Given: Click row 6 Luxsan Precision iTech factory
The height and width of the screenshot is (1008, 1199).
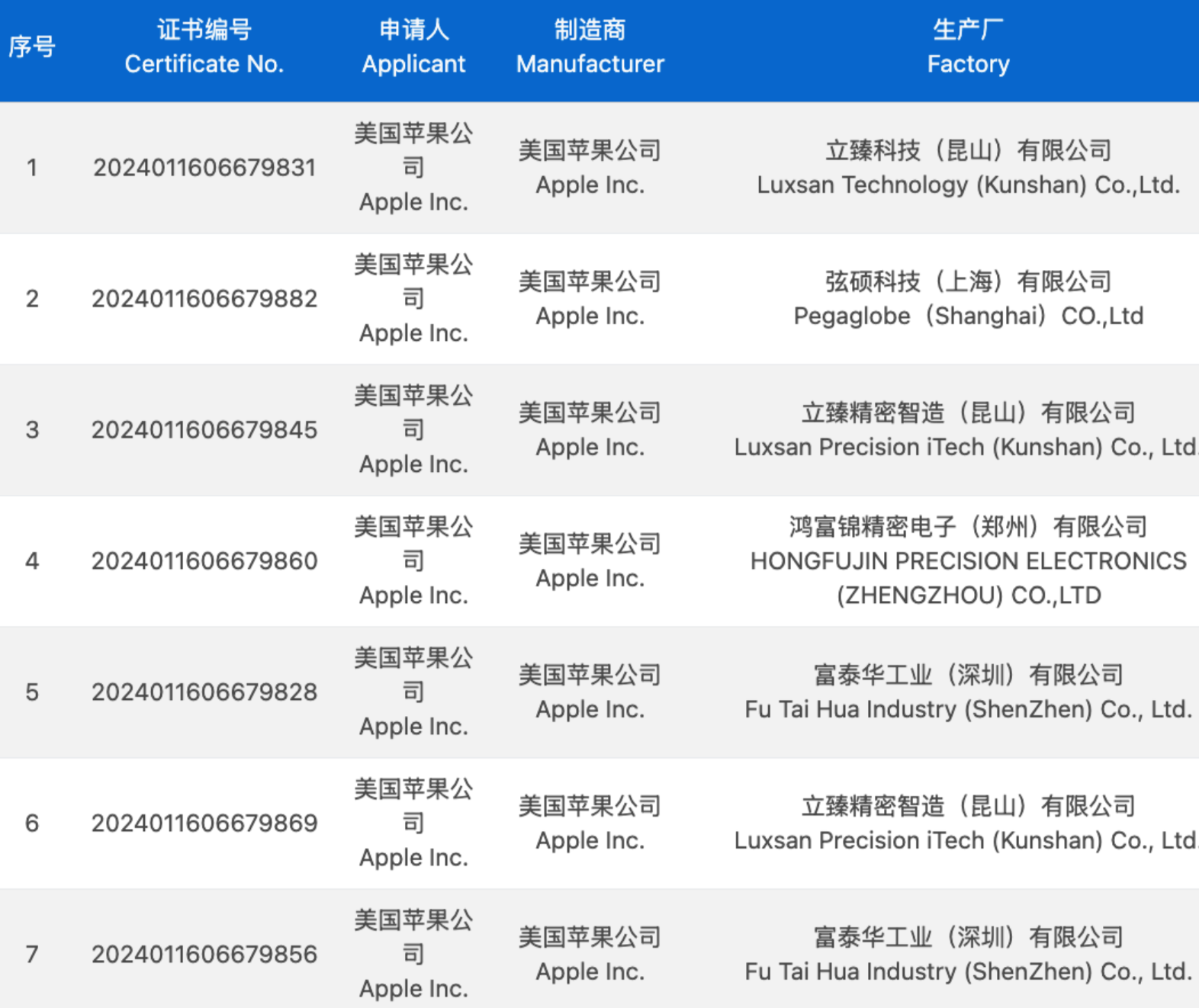Looking at the screenshot, I should coord(966,823).
